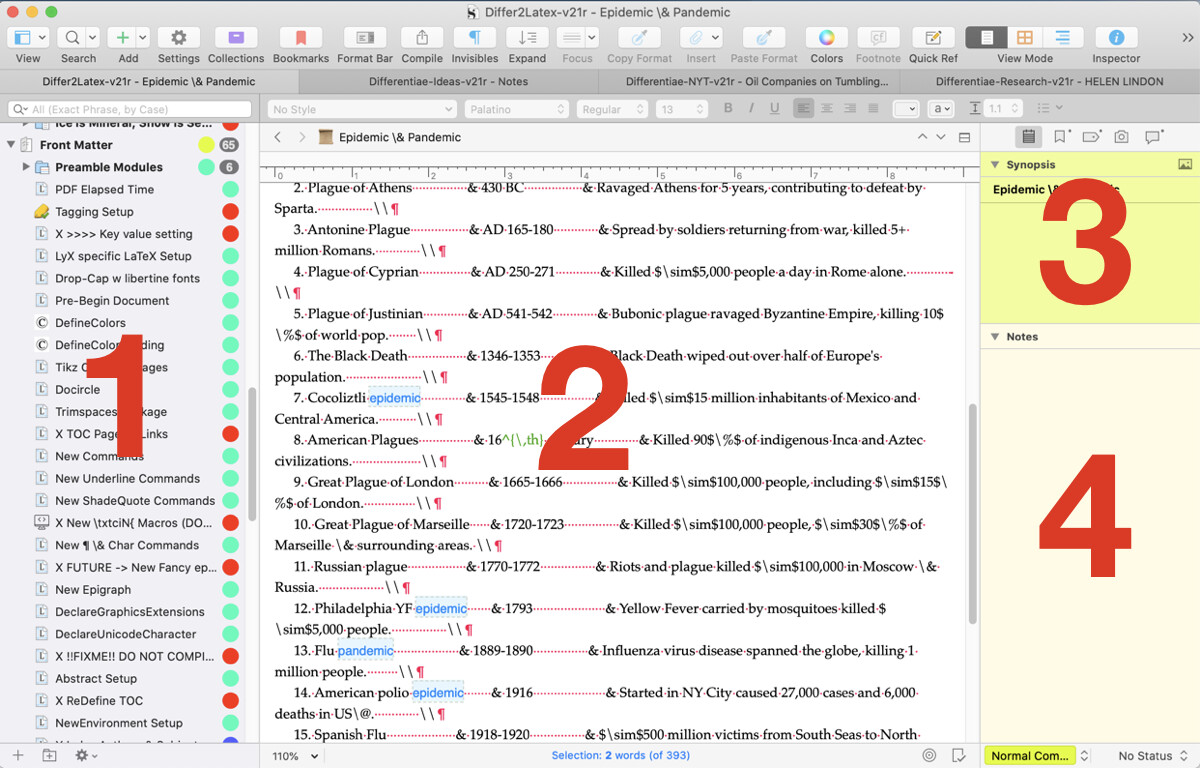Open the Bookmarks toolbar icon
Viewport: 1200px width, 768px height.
click(300, 38)
